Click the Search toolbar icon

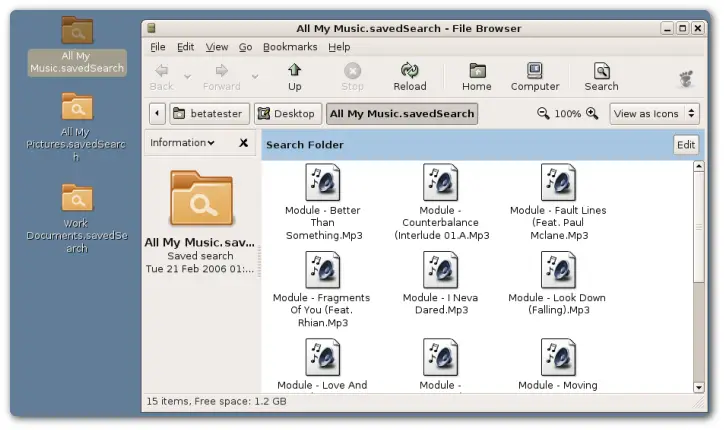pos(601,76)
